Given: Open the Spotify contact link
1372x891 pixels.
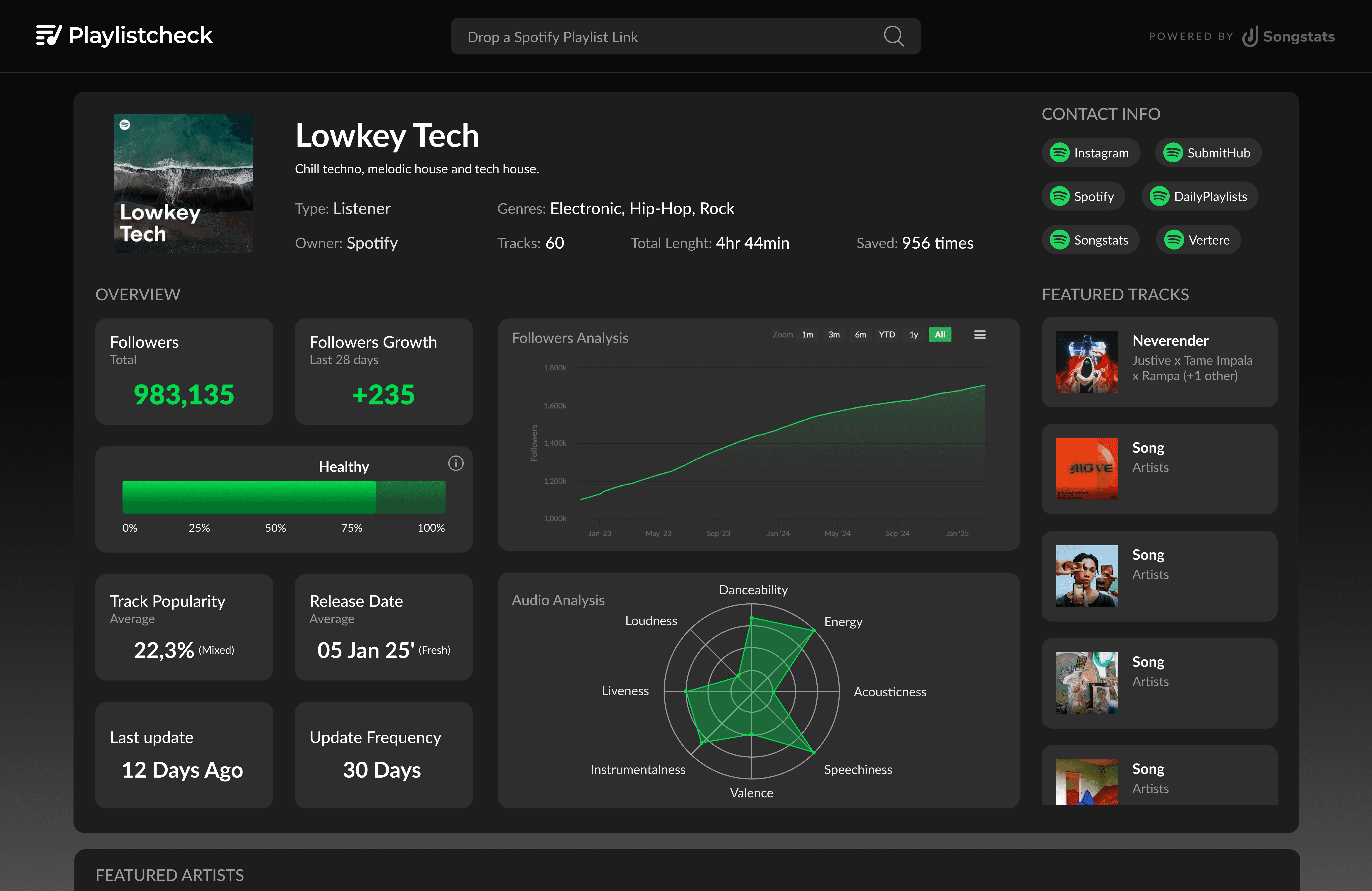Looking at the screenshot, I should pos(1083,196).
